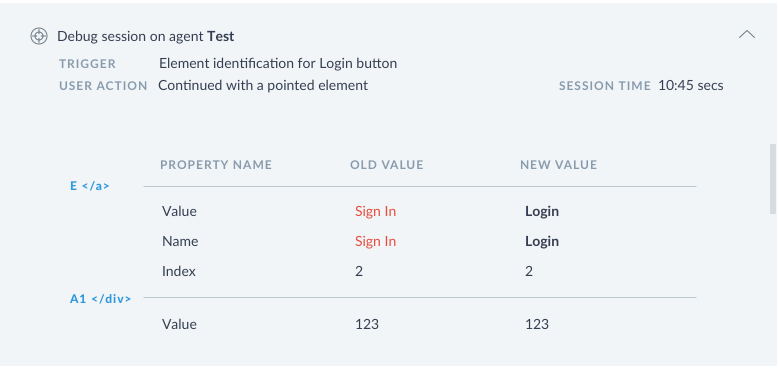Click the debug session target icon
Image resolution: width=779 pixels, height=369 pixels.
coord(39,36)
